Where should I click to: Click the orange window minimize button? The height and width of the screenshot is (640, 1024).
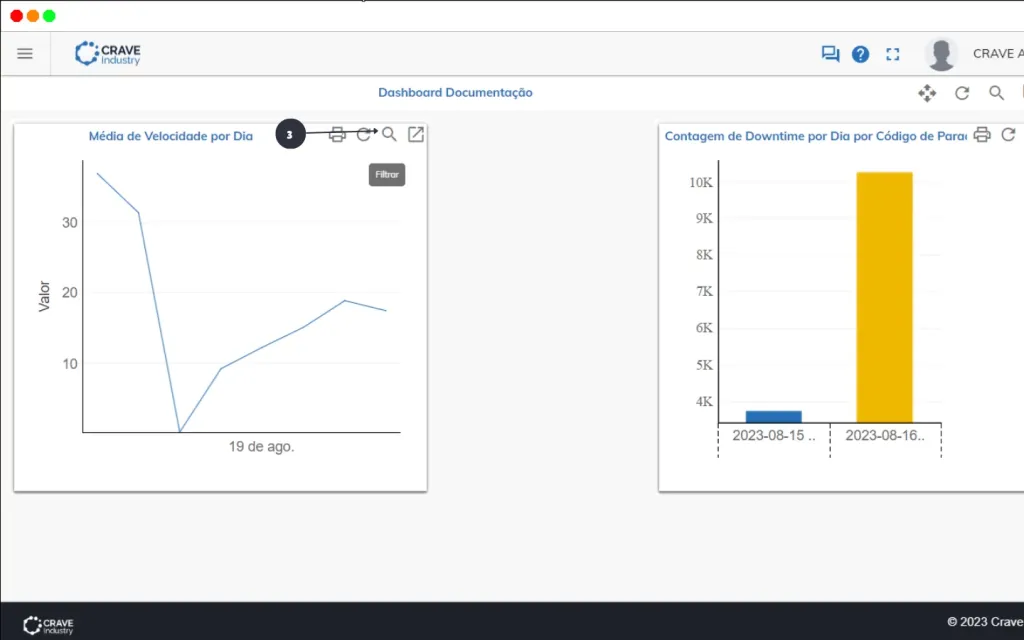(x=33, y=16)
